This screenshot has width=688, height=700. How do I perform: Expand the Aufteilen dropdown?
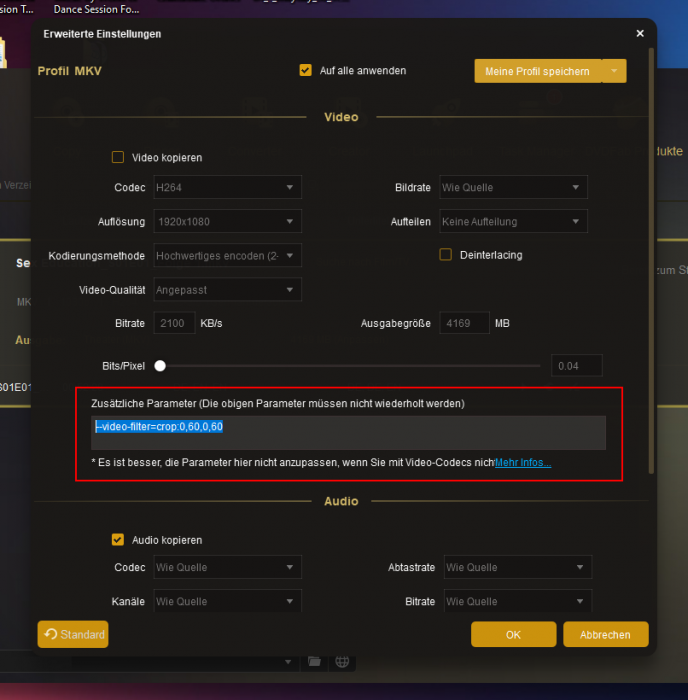[x=513, y=221]
